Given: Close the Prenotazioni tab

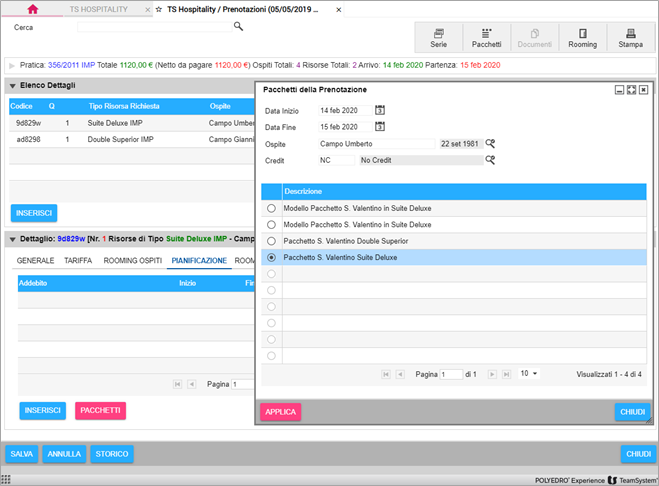Looking at the screenshot, I should click(338, 10).
